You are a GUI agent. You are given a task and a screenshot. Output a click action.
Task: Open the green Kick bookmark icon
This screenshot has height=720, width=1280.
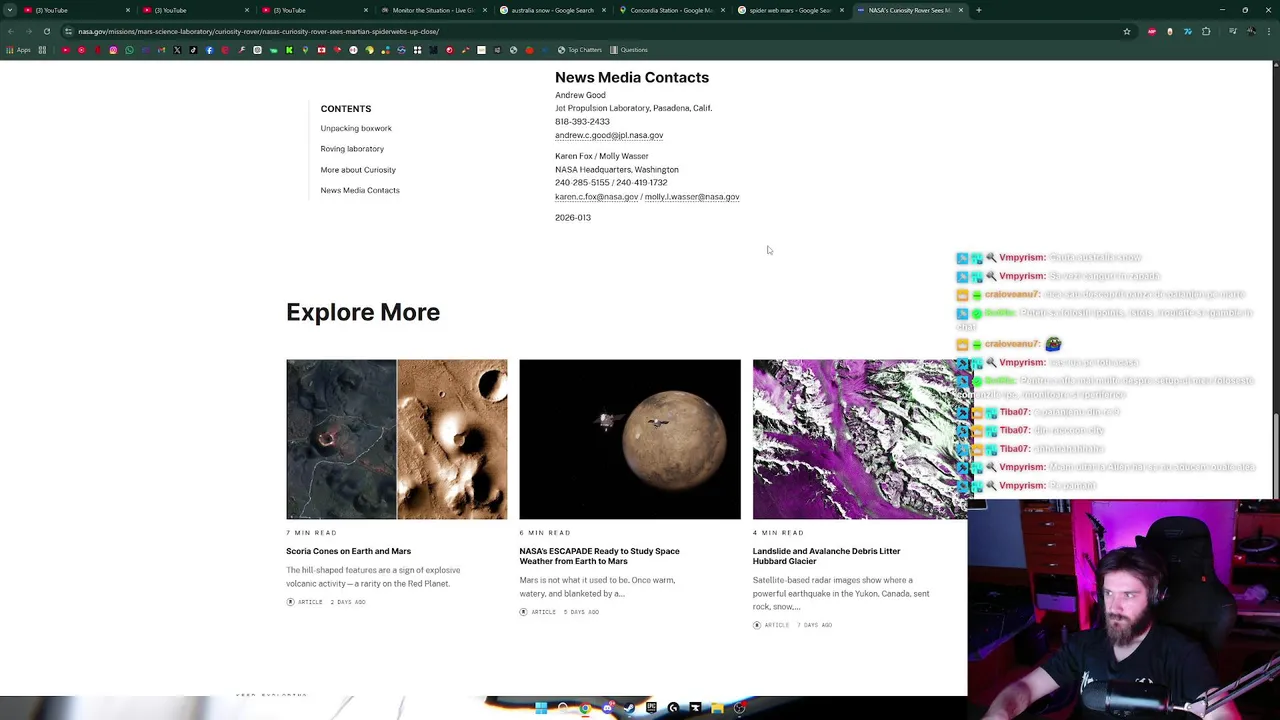(289, 50)
